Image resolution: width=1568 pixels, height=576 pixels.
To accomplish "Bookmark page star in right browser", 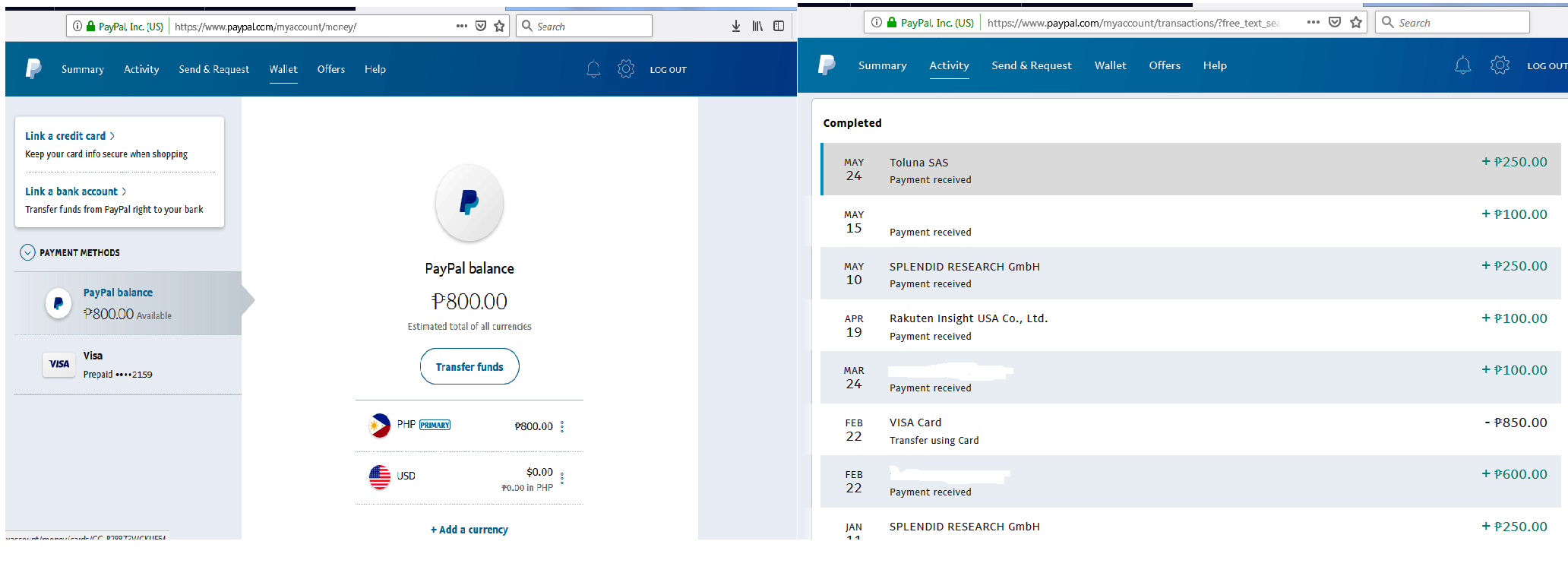I will click(x=1356, y=22).
